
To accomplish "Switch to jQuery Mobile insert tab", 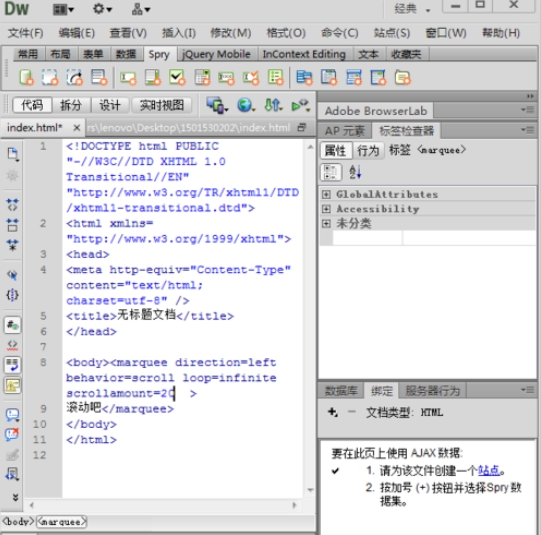I will 216,54.
